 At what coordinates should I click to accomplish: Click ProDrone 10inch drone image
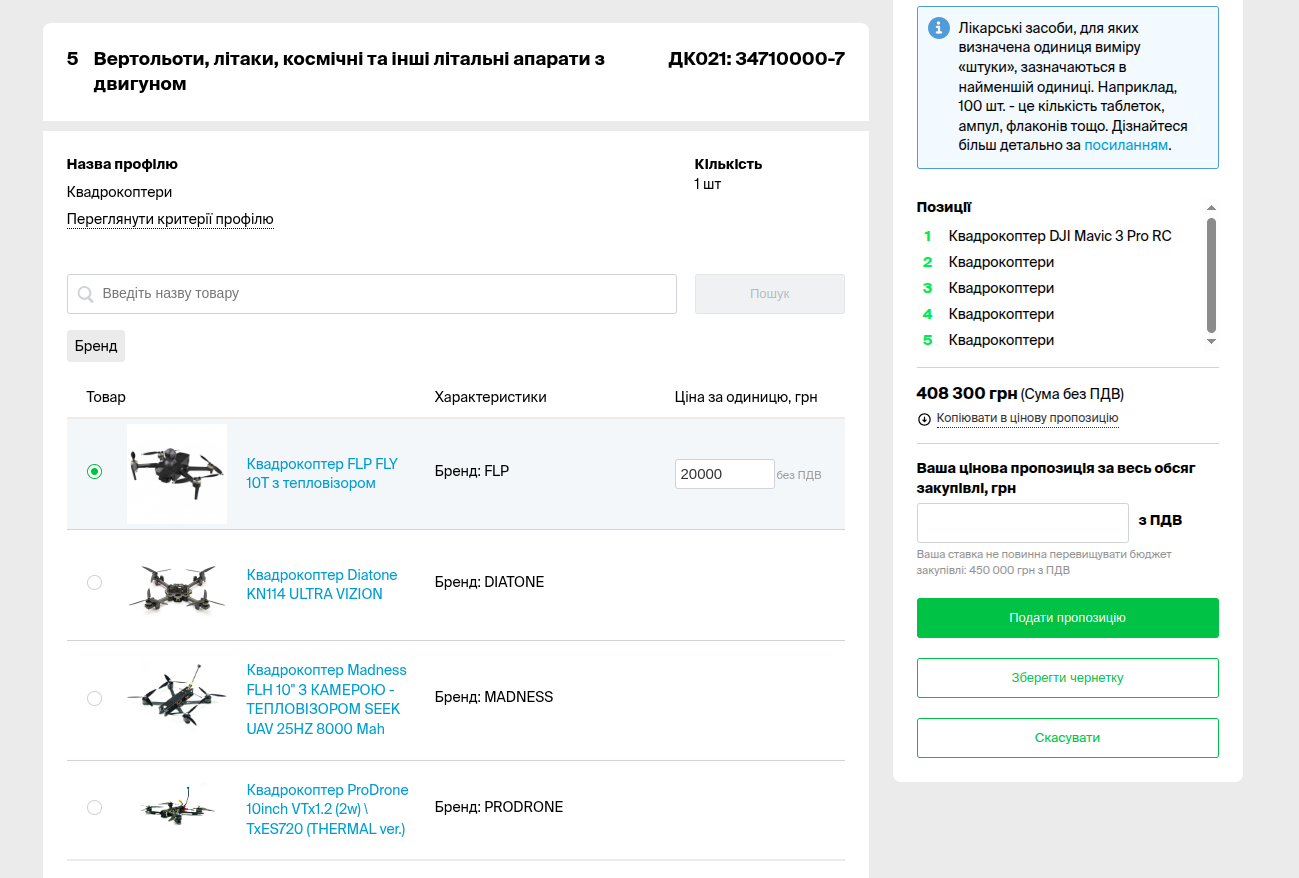pyautogui.click(x=177, y=807)
